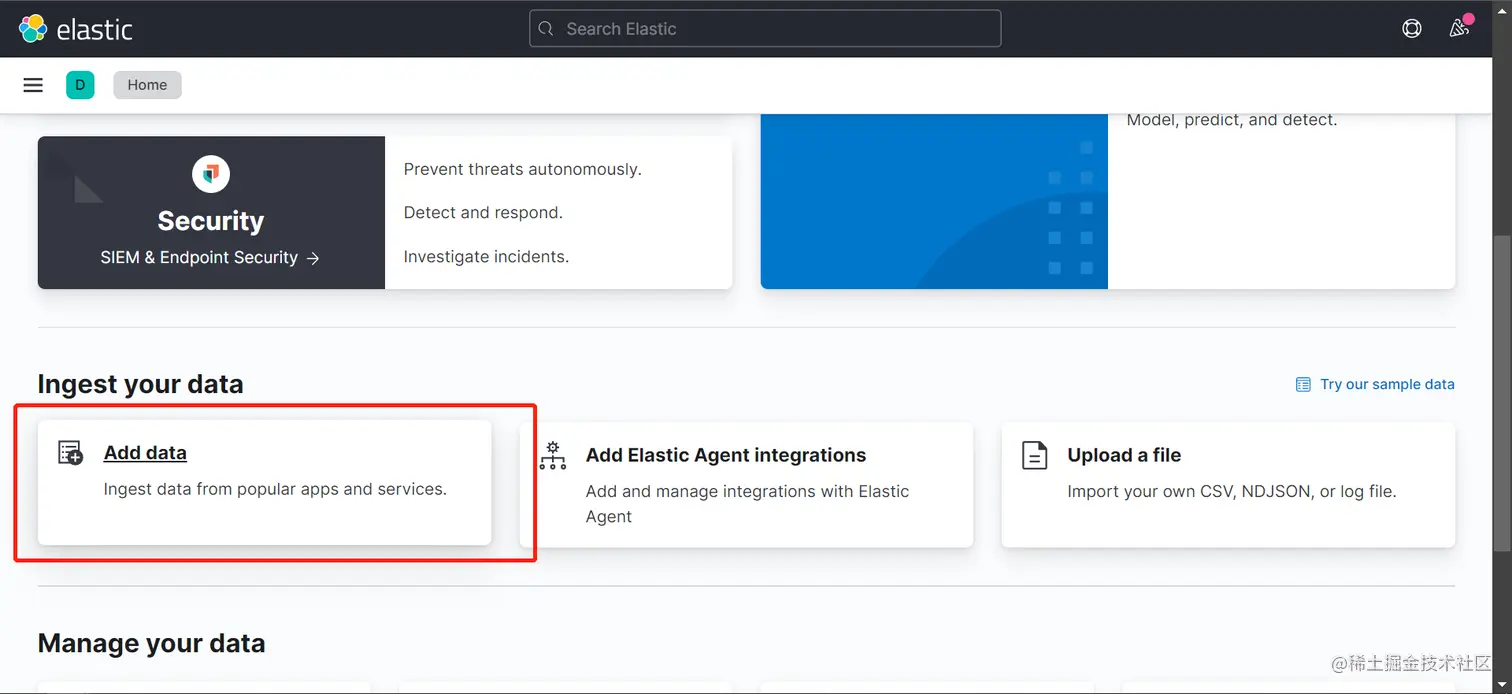1512x694 pixels.
Task: Click 'Prevent threats autonomously.' text
Action: point(523,169)
